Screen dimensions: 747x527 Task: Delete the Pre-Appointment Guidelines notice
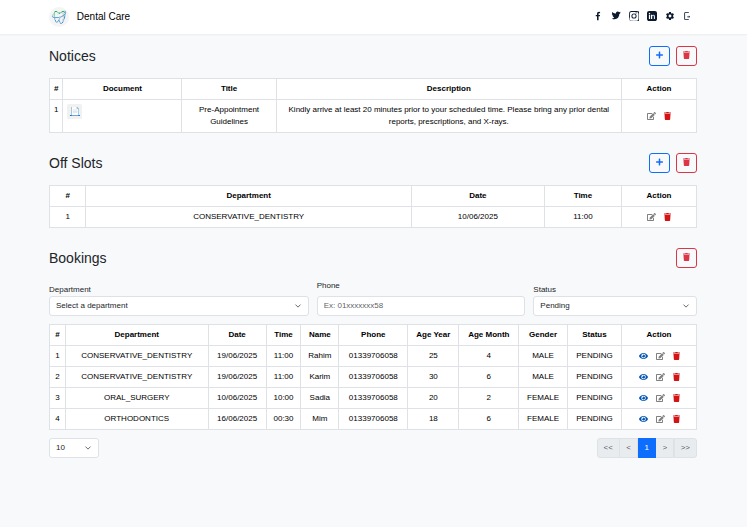(x=667, y=116)
